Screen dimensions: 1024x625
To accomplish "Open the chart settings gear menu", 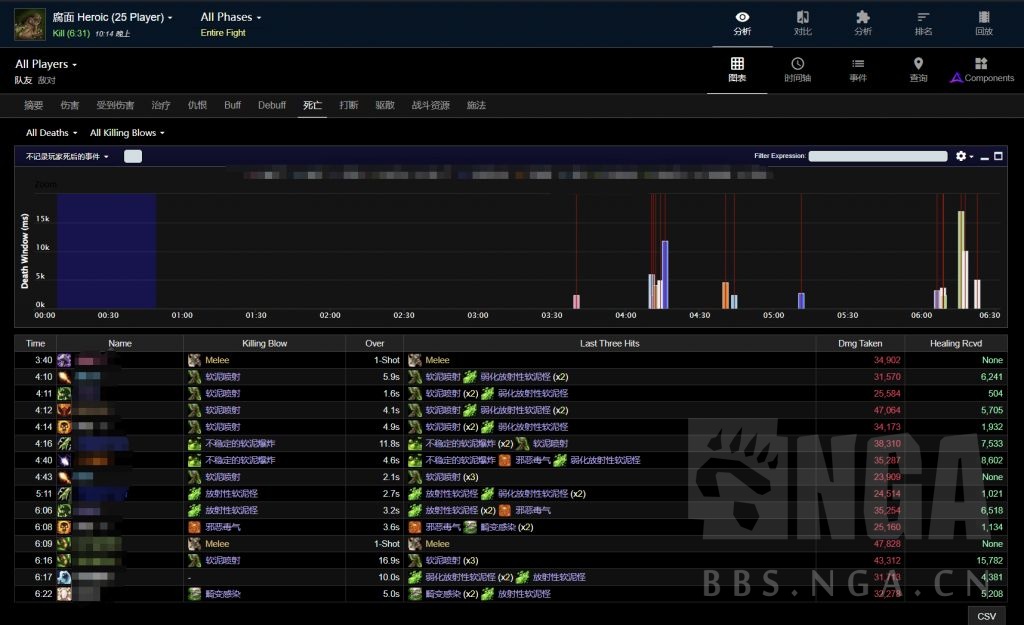I will click(x=963, y=156).
